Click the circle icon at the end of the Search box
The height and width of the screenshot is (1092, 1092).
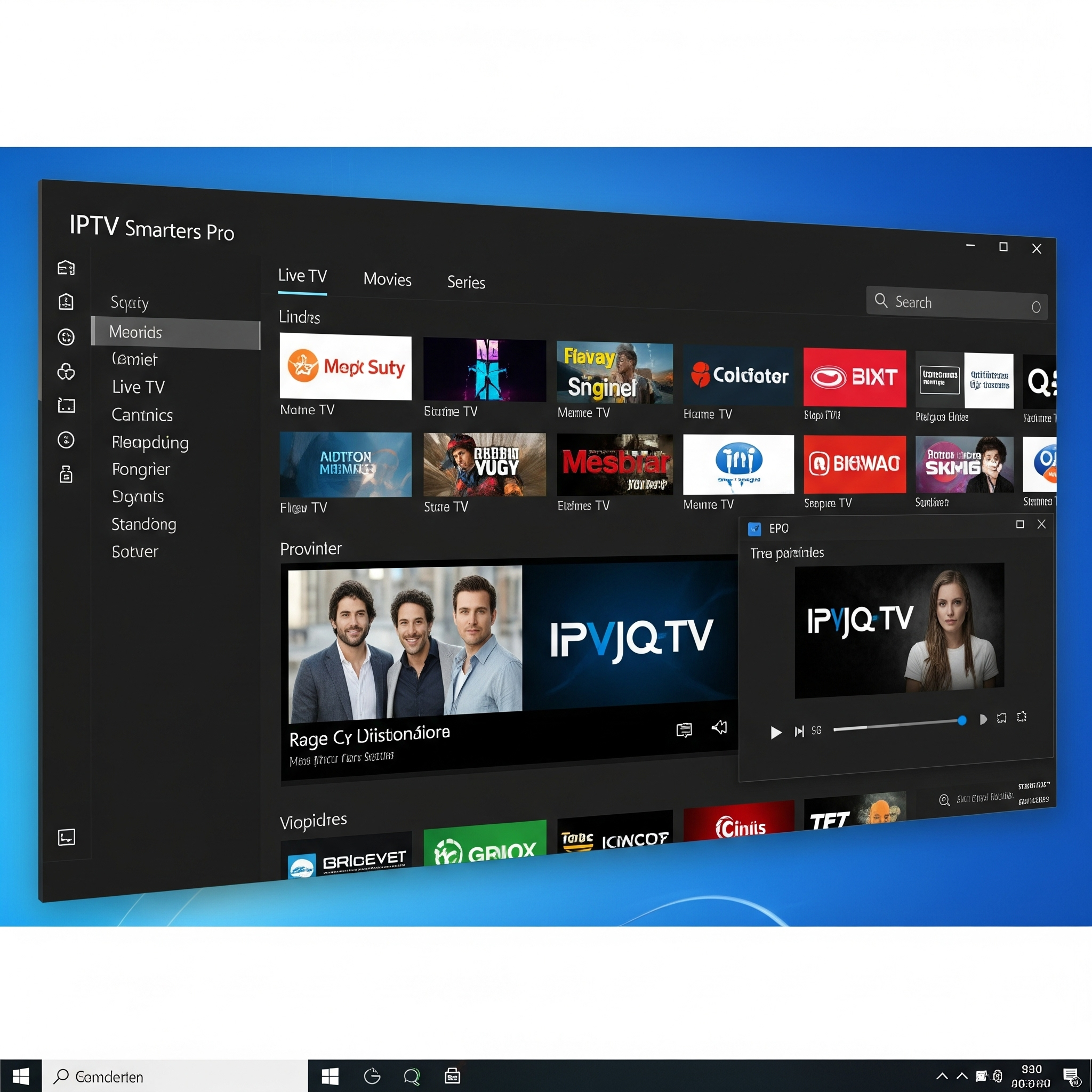point(1035,307)
